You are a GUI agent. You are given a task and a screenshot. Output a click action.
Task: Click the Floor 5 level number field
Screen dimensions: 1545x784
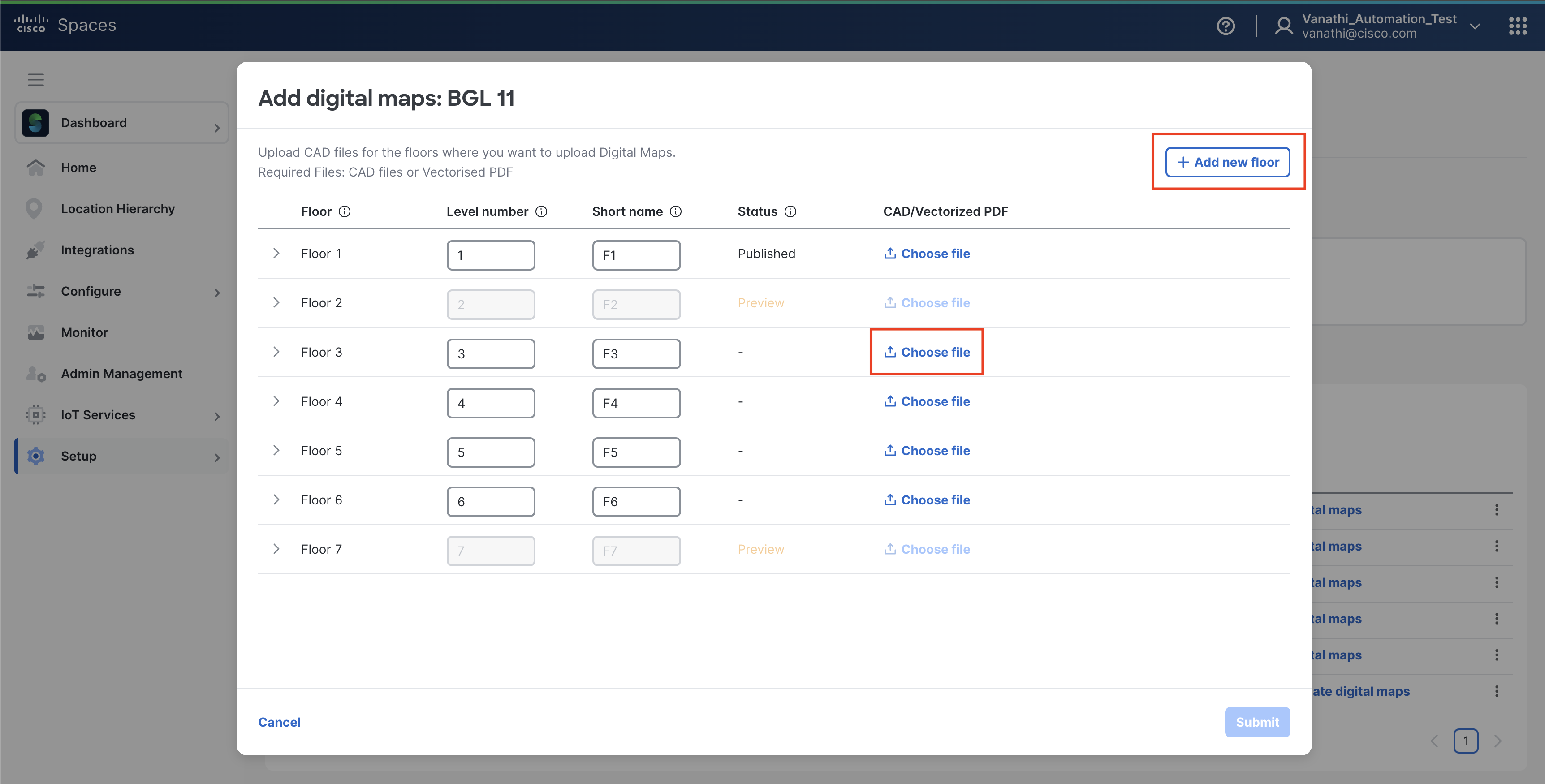(x=490, y=452)
